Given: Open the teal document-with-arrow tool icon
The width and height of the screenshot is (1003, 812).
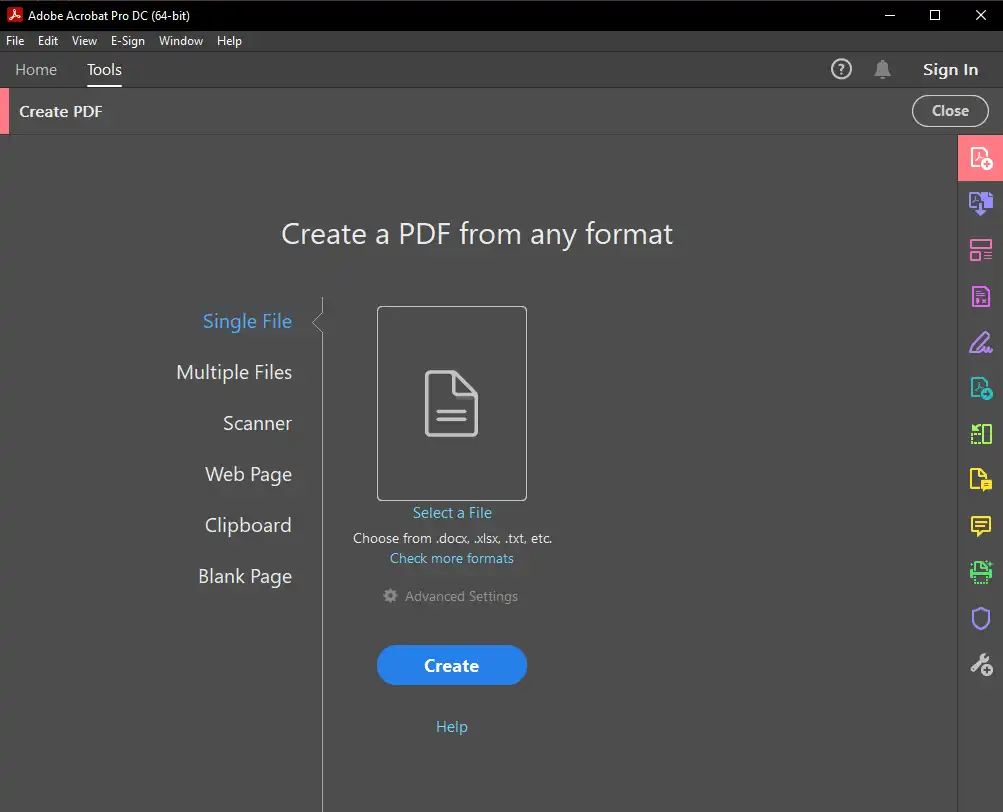Looking at the screenshot, I should pos(981,388).
